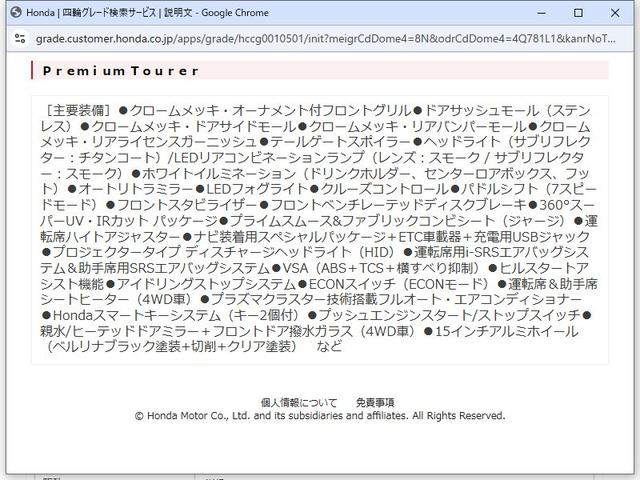Click the Honda Motor copyright notice text
Screen dimensions: 640x480
click(x=320, y=416)
